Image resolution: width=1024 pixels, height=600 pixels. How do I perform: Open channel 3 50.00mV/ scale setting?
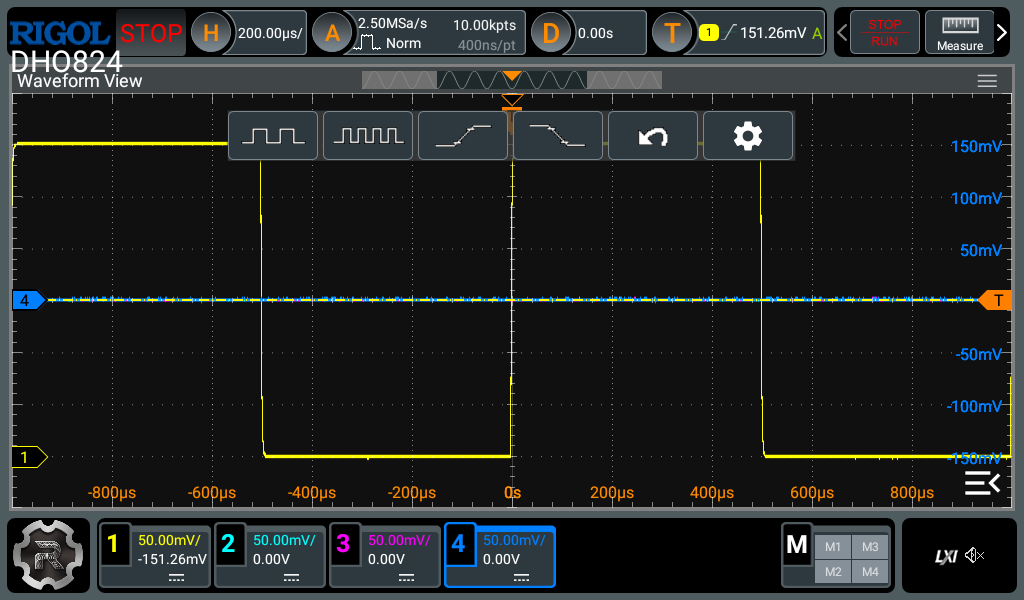(399, 541)
